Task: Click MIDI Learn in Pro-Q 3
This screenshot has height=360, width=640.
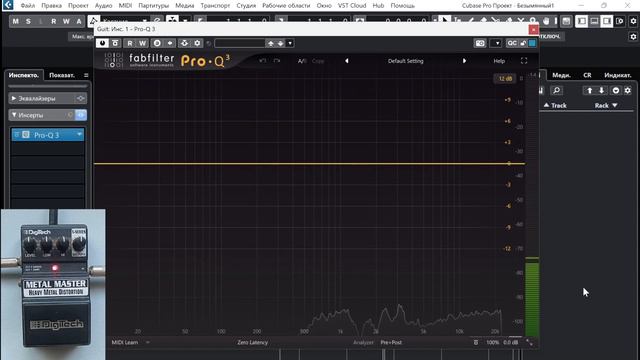Action: tap(125, 342)
